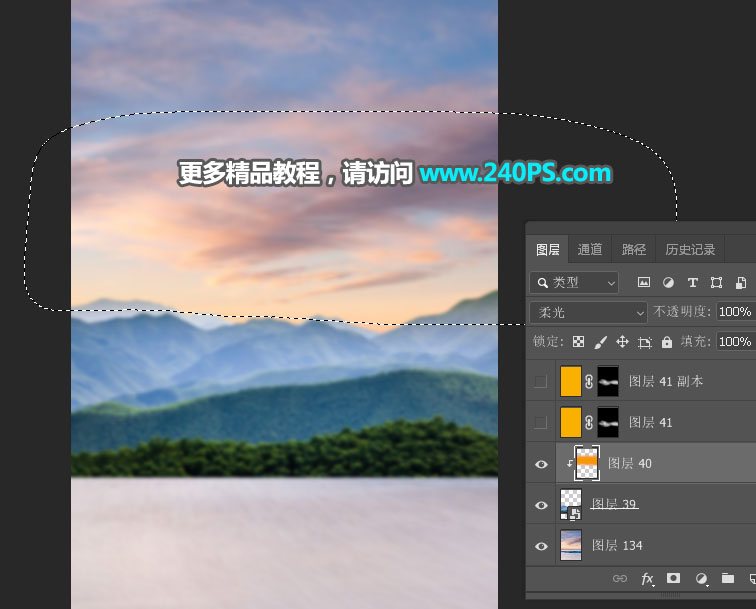Click the 不透明度 label

pyautogui.click(x=681, y=311)
